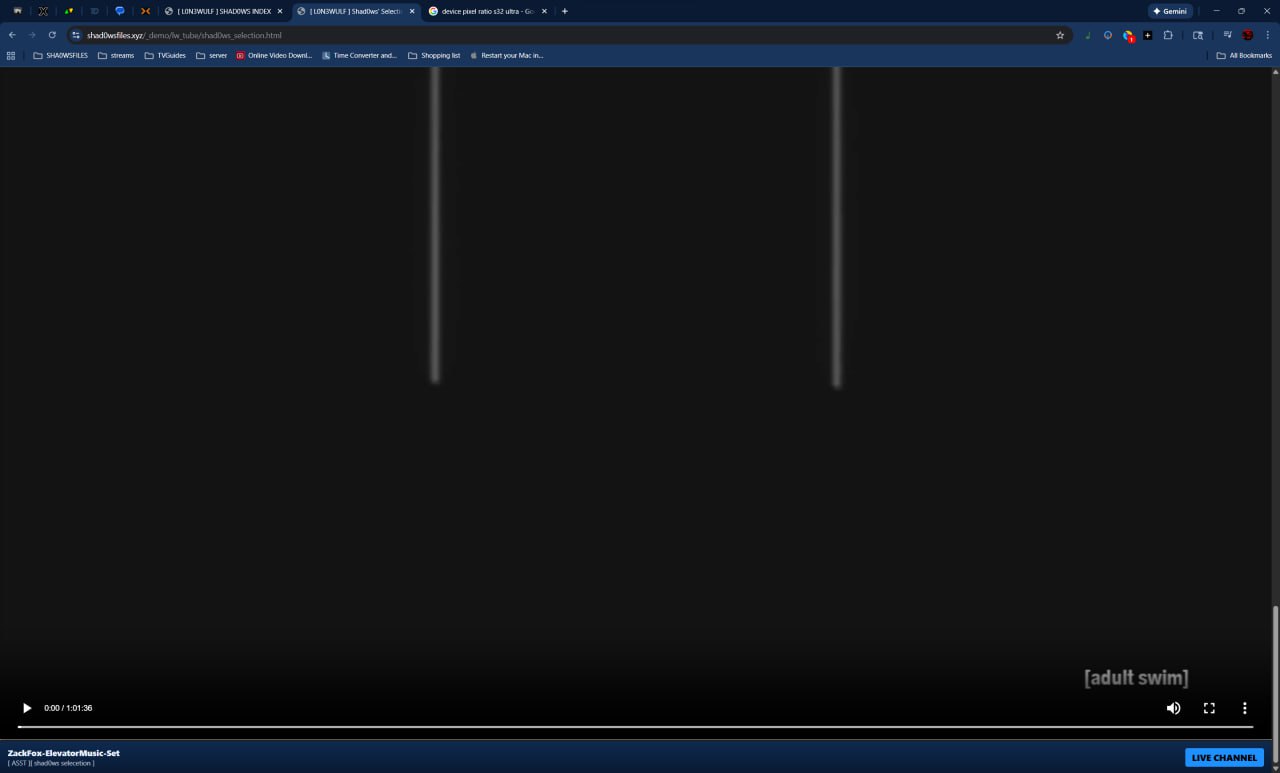Open Gemini assistant in Chrome

point(1169,11)
